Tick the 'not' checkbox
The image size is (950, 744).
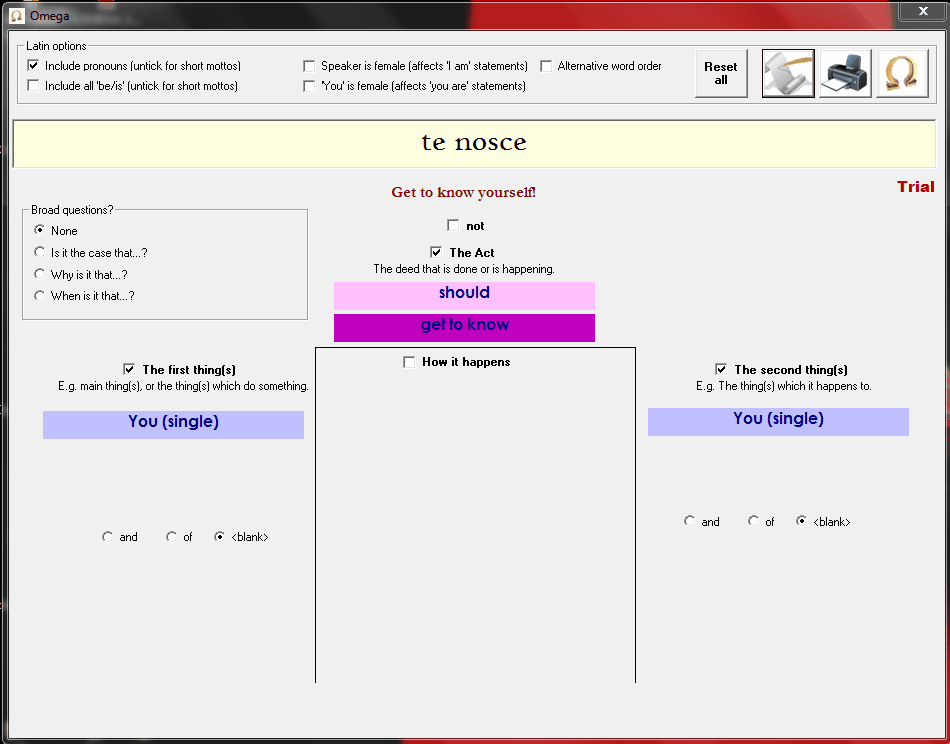(453, 225)
